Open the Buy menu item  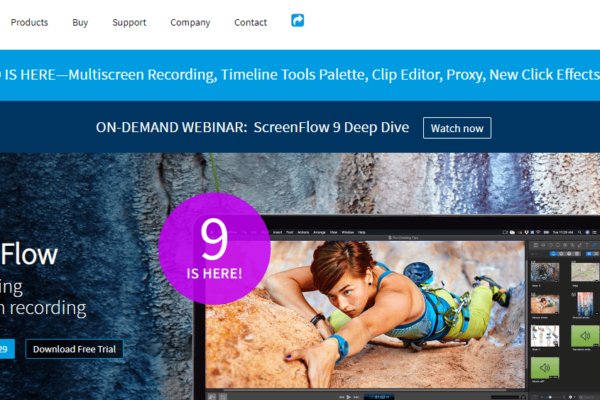coord(80,23)
